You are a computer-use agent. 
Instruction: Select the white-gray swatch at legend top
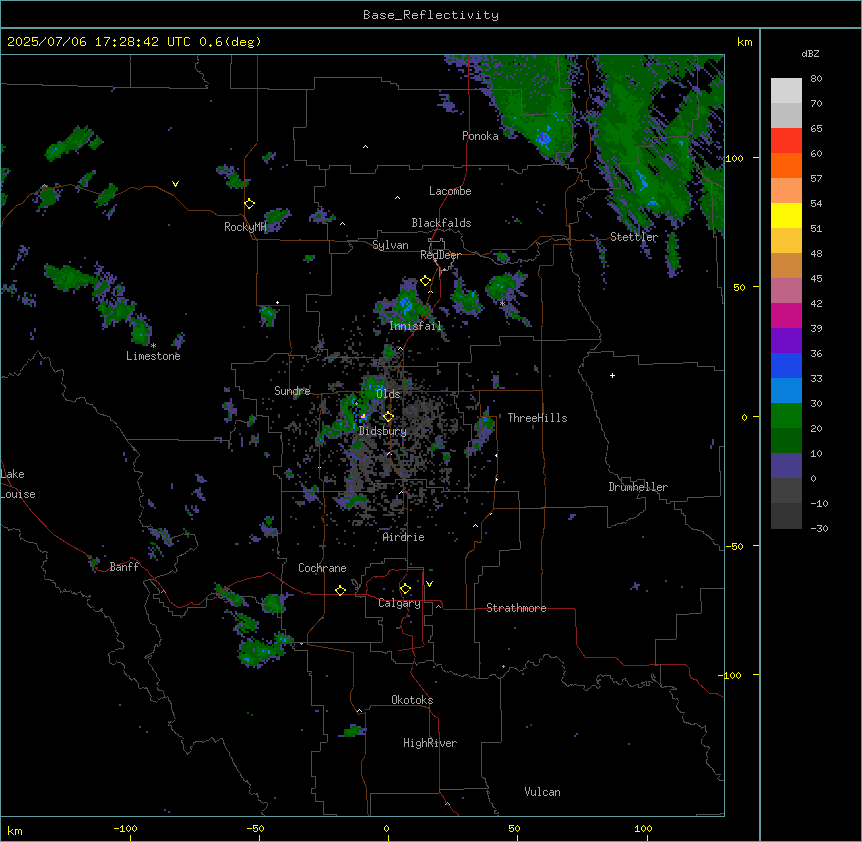(x=786, y=91)
